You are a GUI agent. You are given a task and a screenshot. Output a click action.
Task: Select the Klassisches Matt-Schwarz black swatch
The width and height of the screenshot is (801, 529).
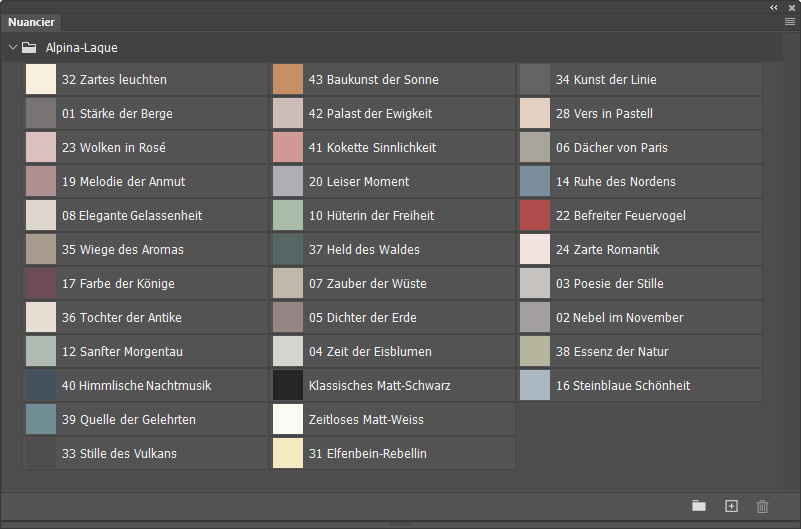point(288,385)
